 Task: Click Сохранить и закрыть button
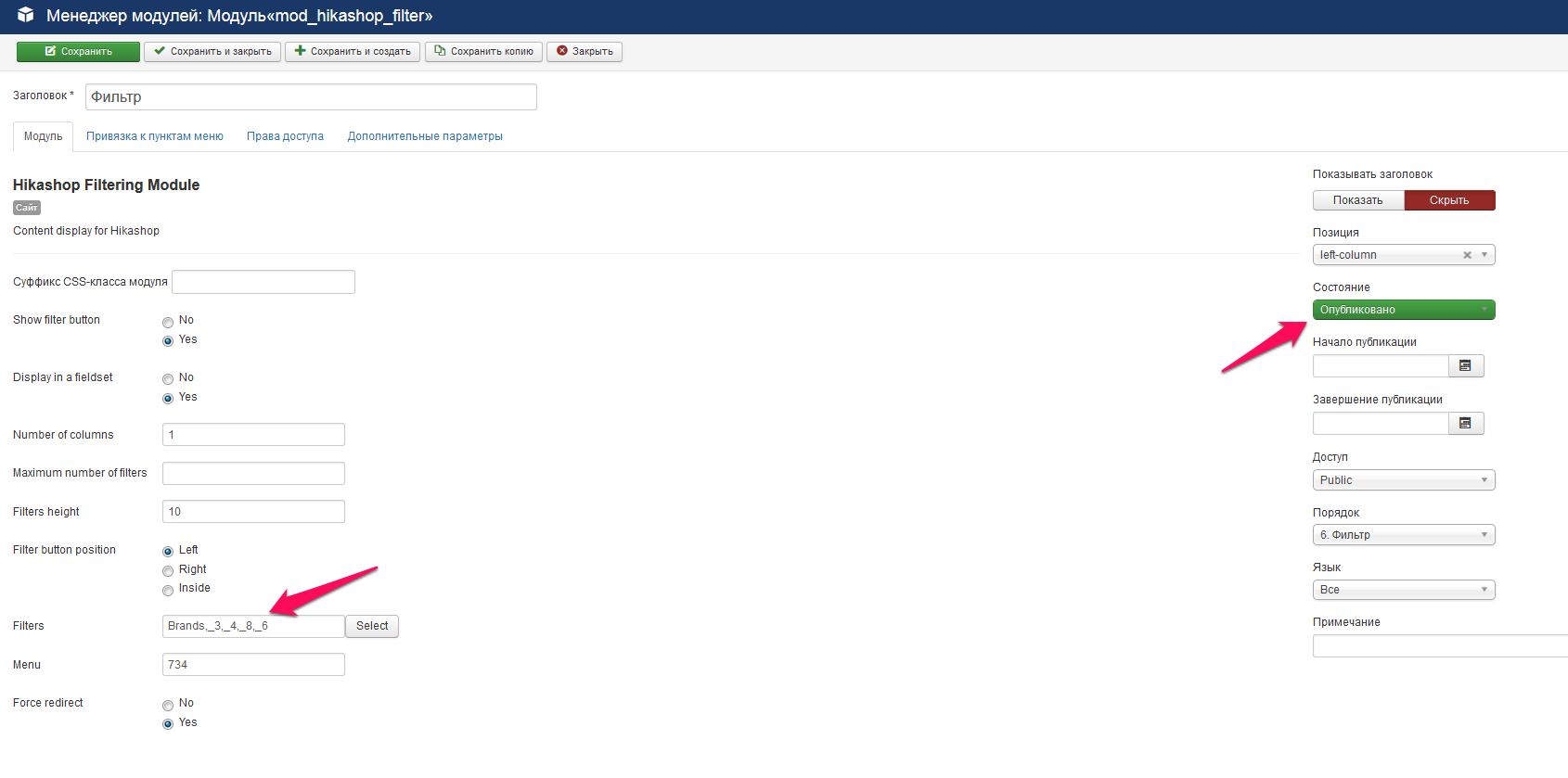pos(212,52)
